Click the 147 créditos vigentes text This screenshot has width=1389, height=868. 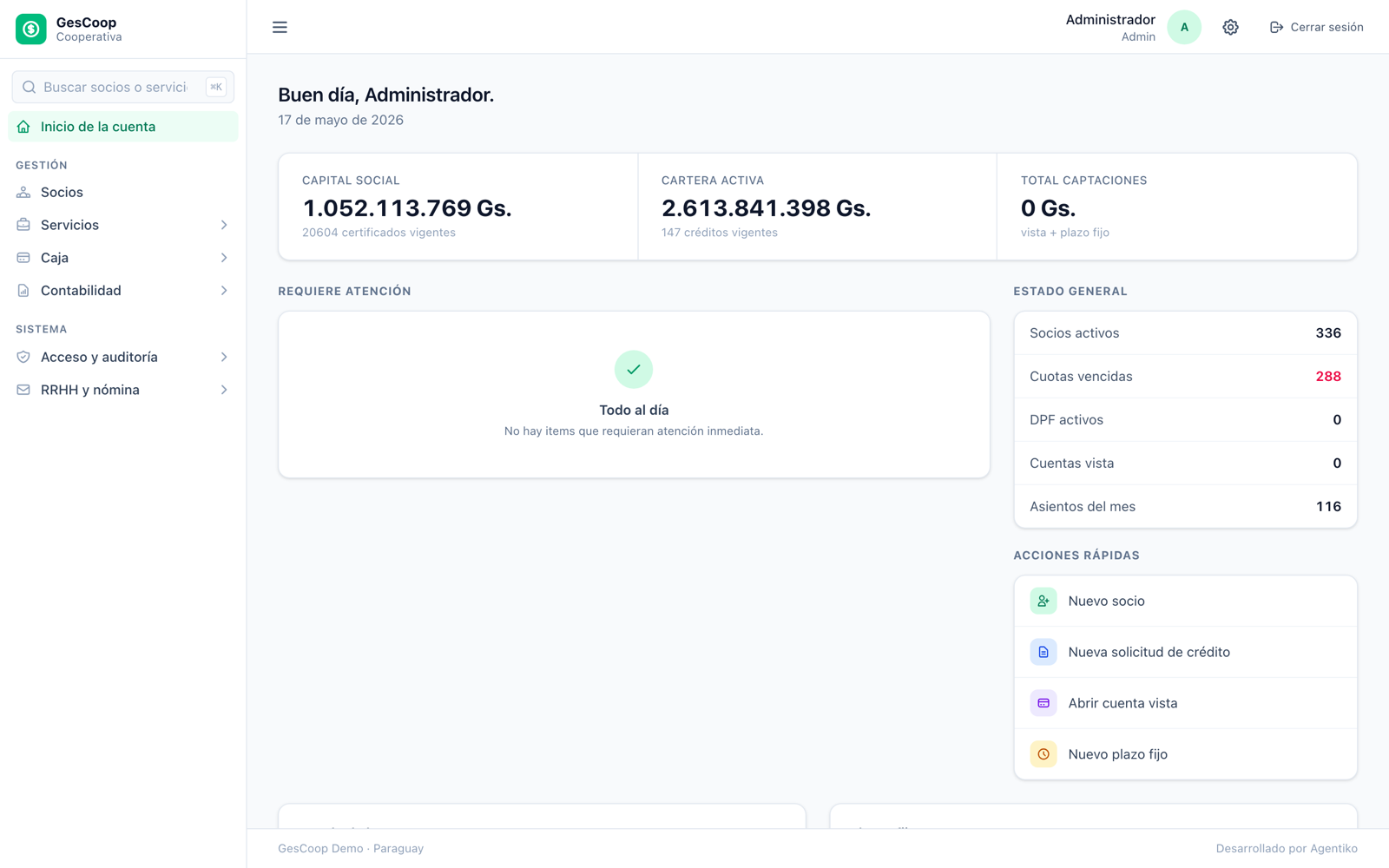pyautogui.click(x=720, y=233)
